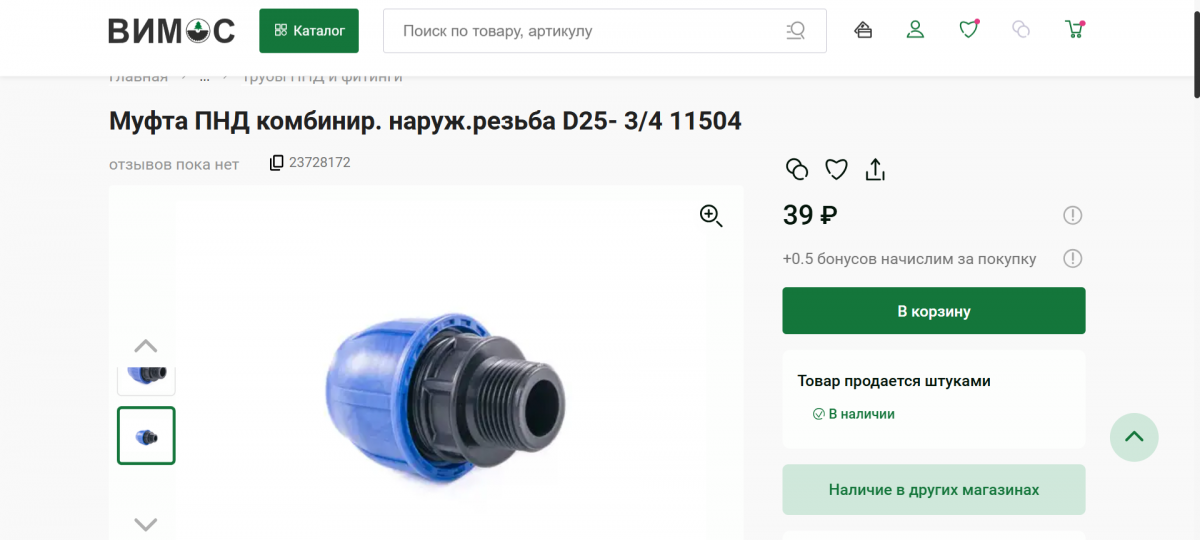Show next thumbnails with down chevron
The image size is (1200, 540).
click(x=146, y=524)
